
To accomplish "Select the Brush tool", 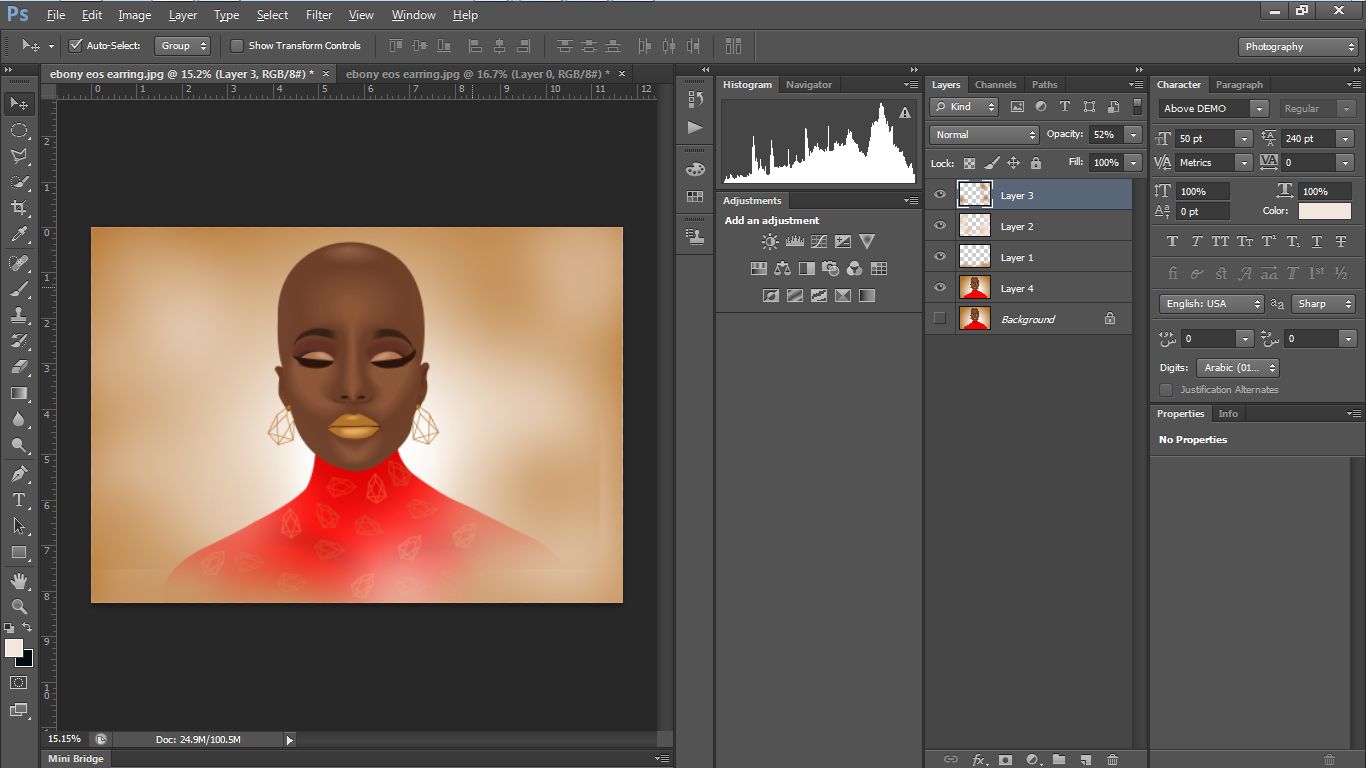I will coord(19,289).
